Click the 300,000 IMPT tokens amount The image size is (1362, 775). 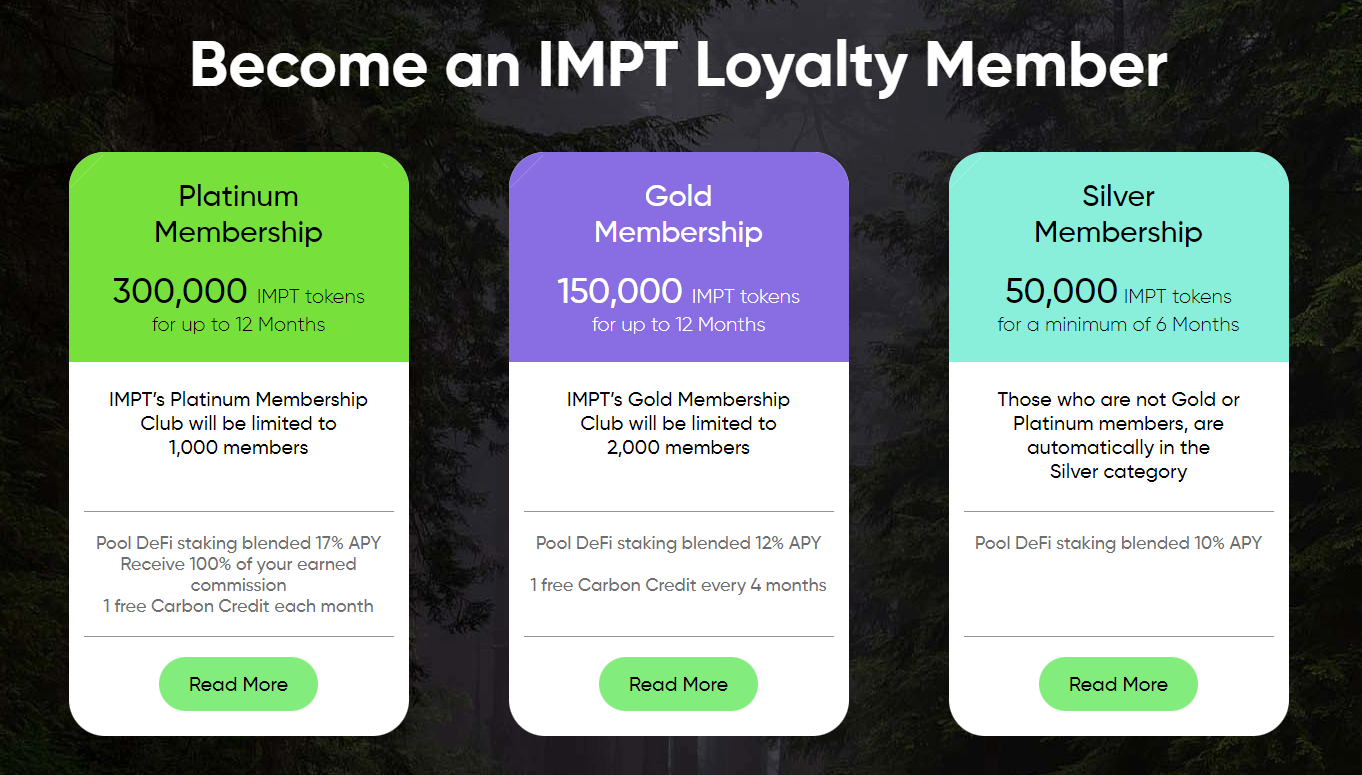[238, 292]
